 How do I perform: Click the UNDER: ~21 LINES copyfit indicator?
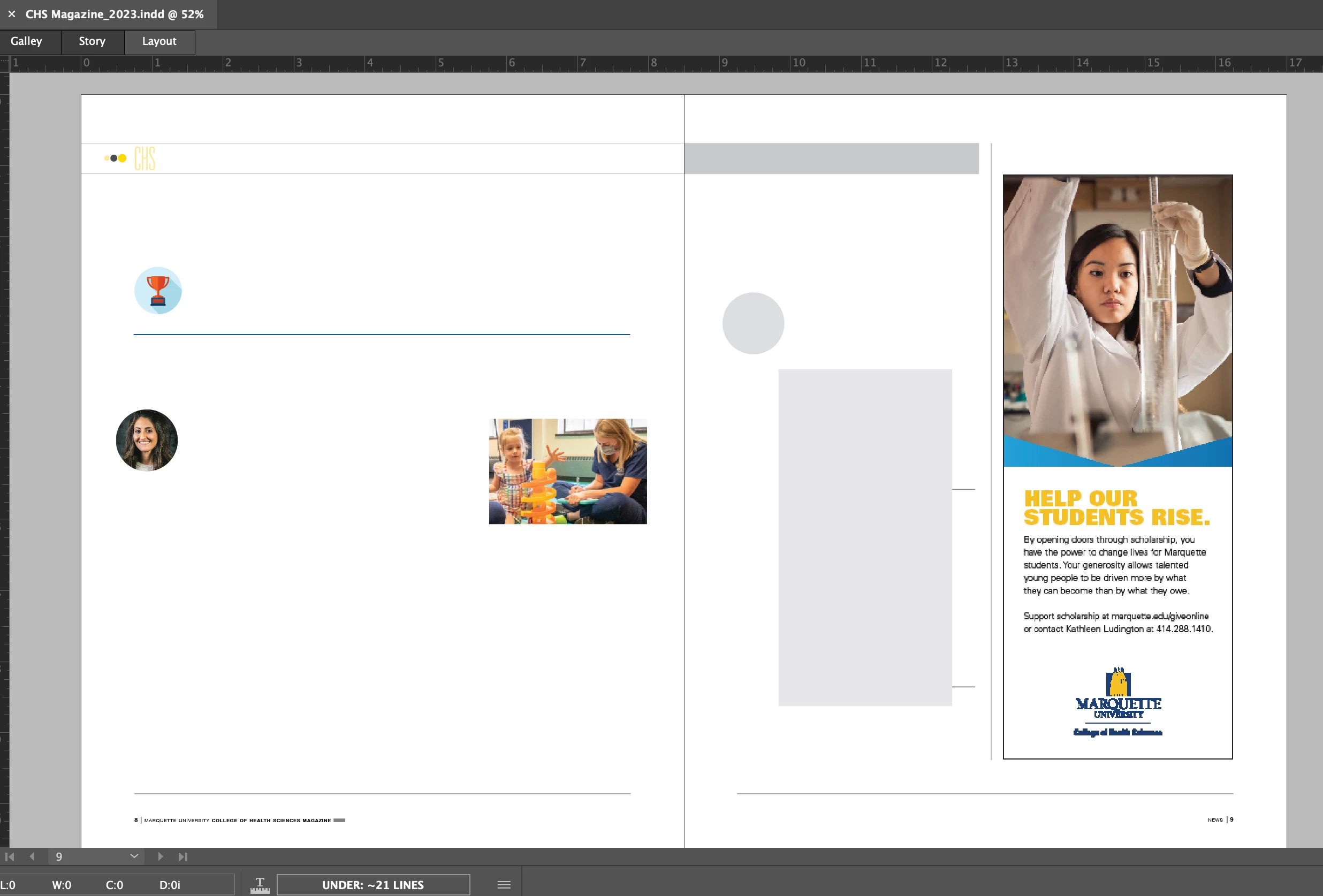(x=373, y=885)
